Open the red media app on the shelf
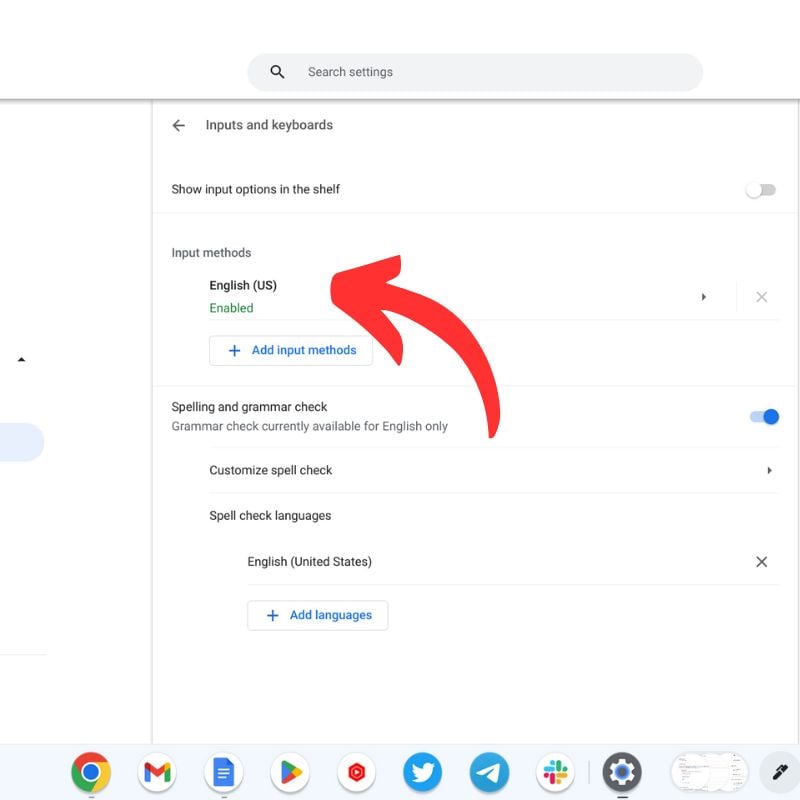800x800 pixels. click(x=356, y=772)
